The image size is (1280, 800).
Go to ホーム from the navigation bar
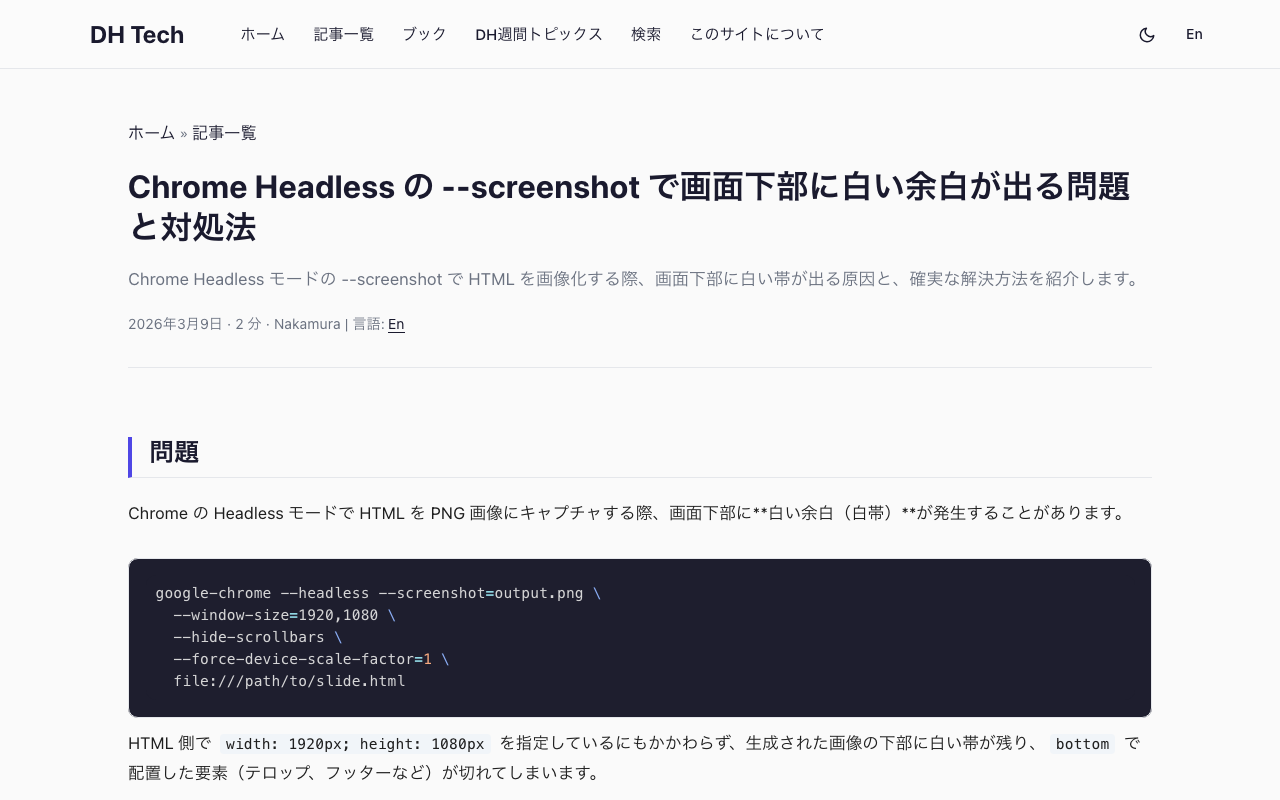pyautogui.click(x=262, y=34)
